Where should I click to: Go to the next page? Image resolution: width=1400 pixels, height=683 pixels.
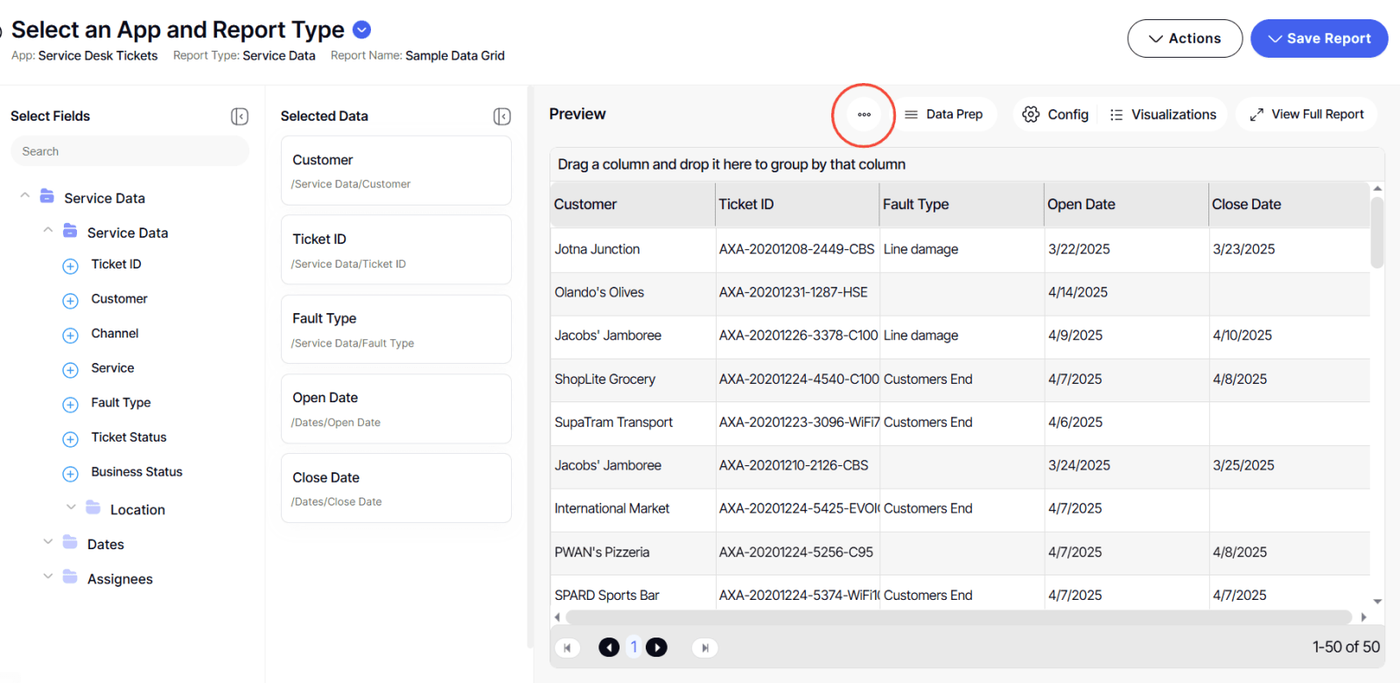tap(656, 647)
